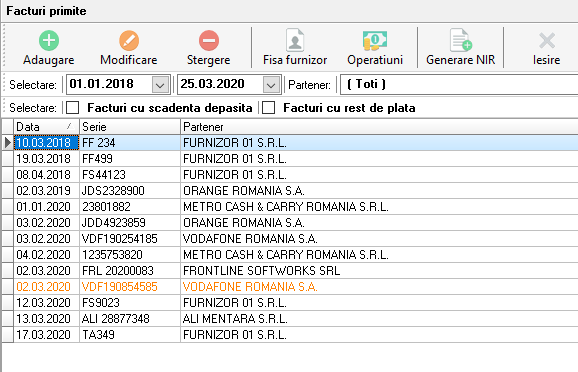Click the orange Modificare pencil icon
578x372 pixels.
point(129,40)
